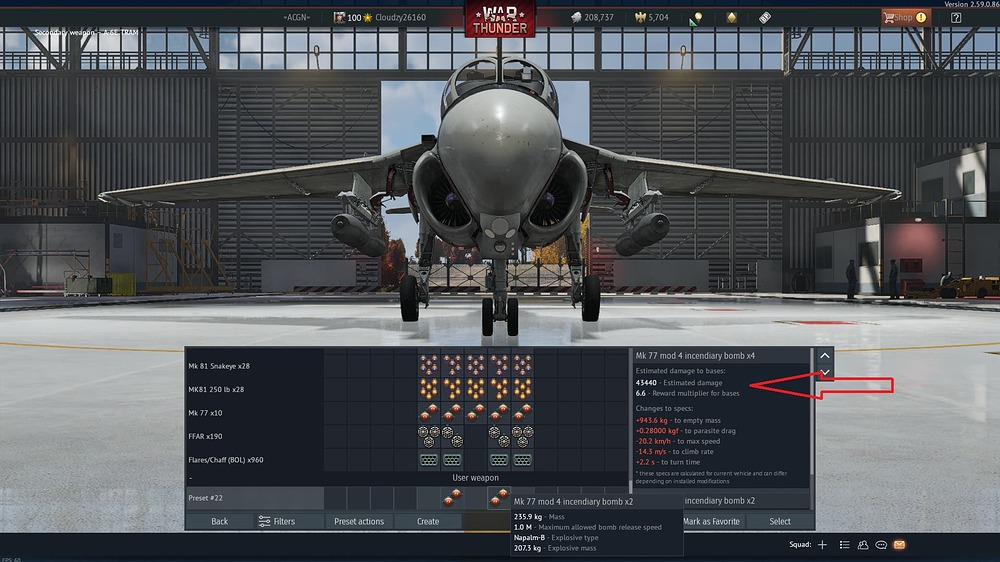1000x562 pixels.
Task: Go Back from the weapon presets panel
Action: [x=219, y=521]
